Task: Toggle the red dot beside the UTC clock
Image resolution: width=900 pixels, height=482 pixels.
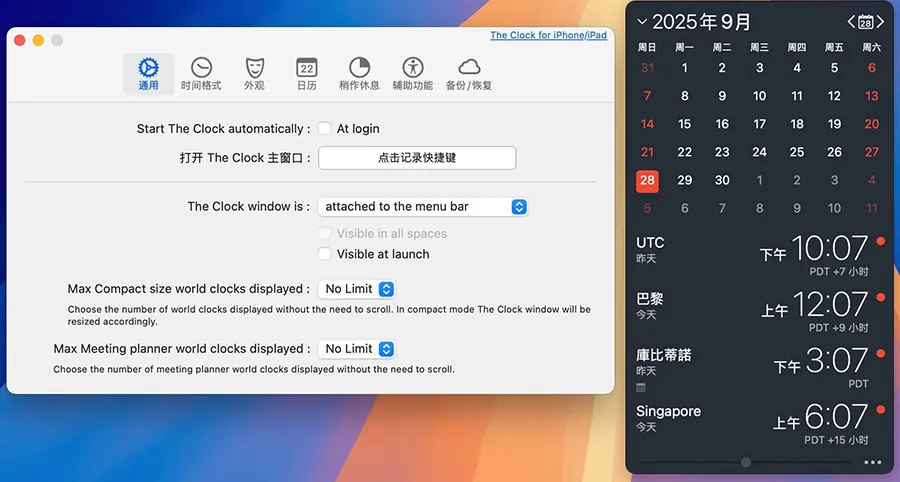Action: coord(880,241)
